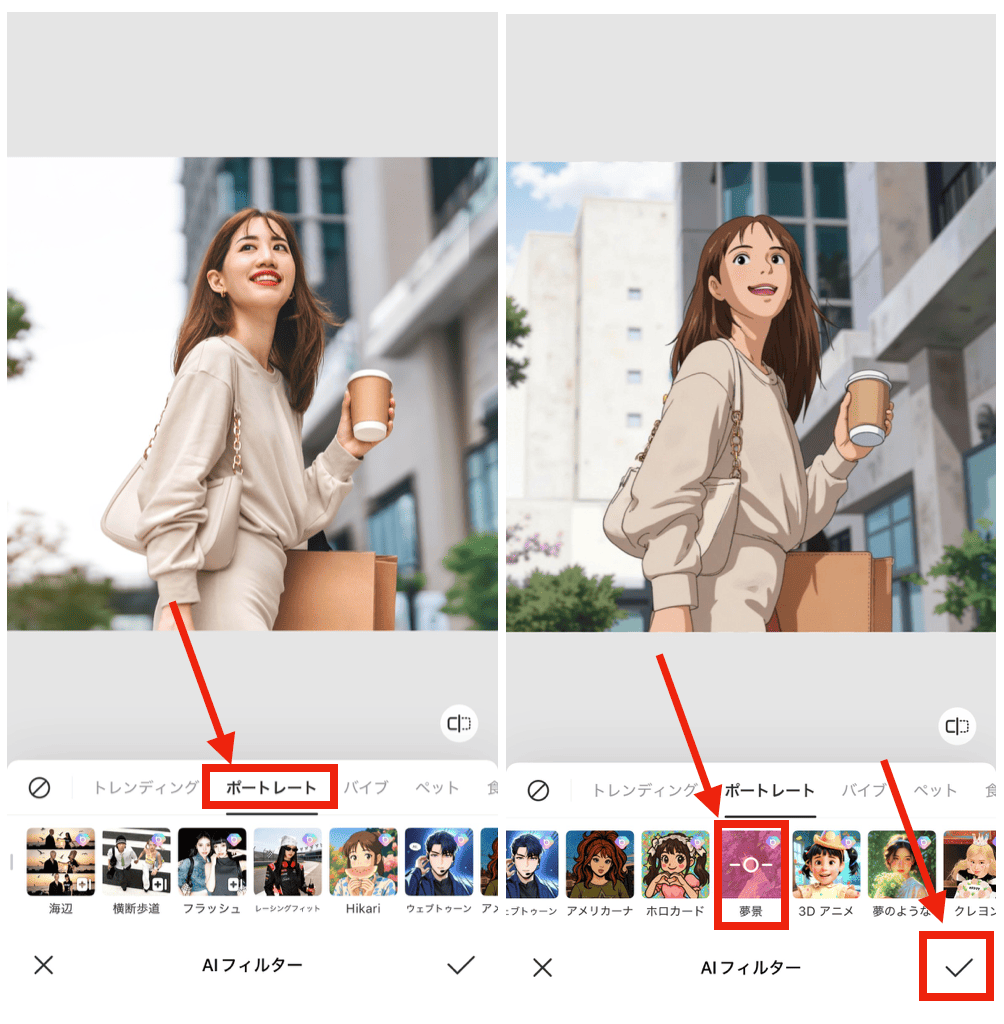Switch to the バイブ category
Image resolution: width=1004 pixels, height=1024 pixels.
364,788
